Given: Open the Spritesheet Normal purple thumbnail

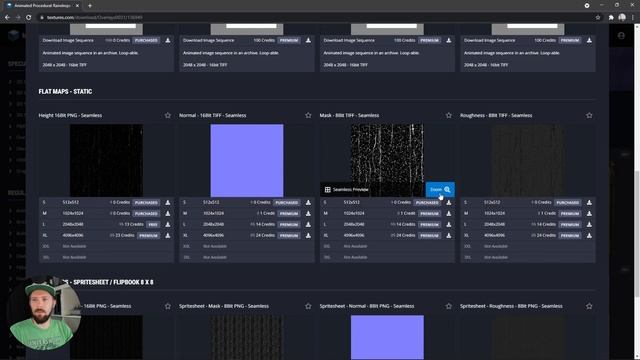Looking at the screenshot, I should (387, 337).
